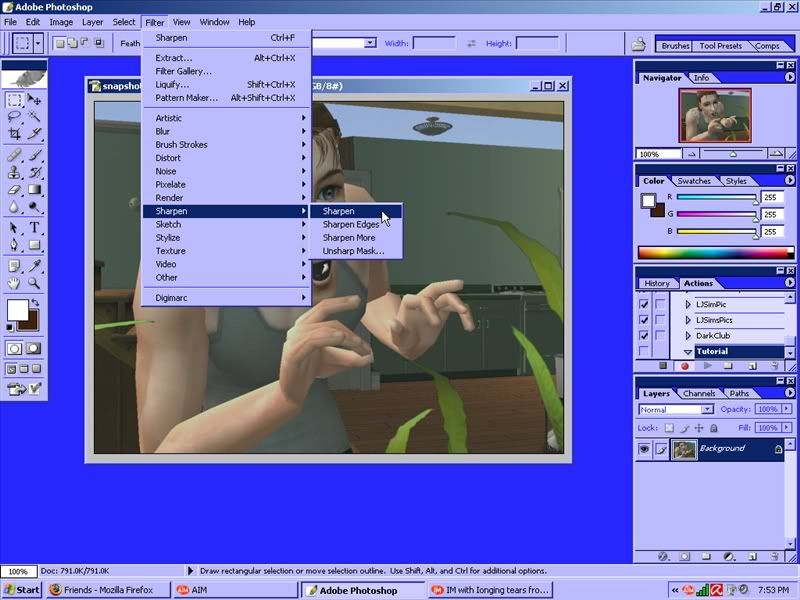Image resolution: width=800 pixels, height=600 pixels.
Task: Toggle the LJSimsPics action checkbox
Action: [x=644, y=320]
